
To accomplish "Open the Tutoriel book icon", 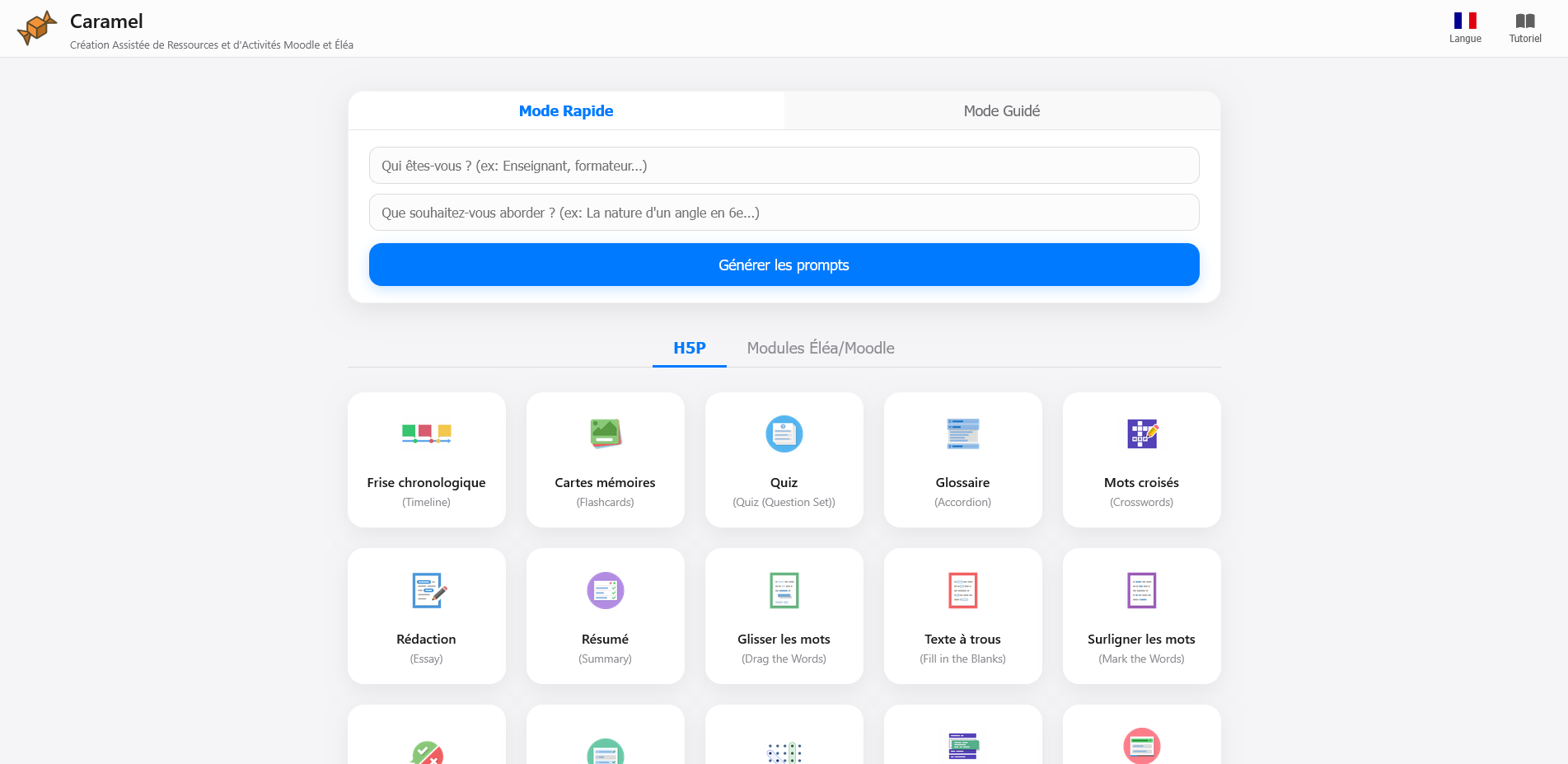I will click(x=1524, y=21).
